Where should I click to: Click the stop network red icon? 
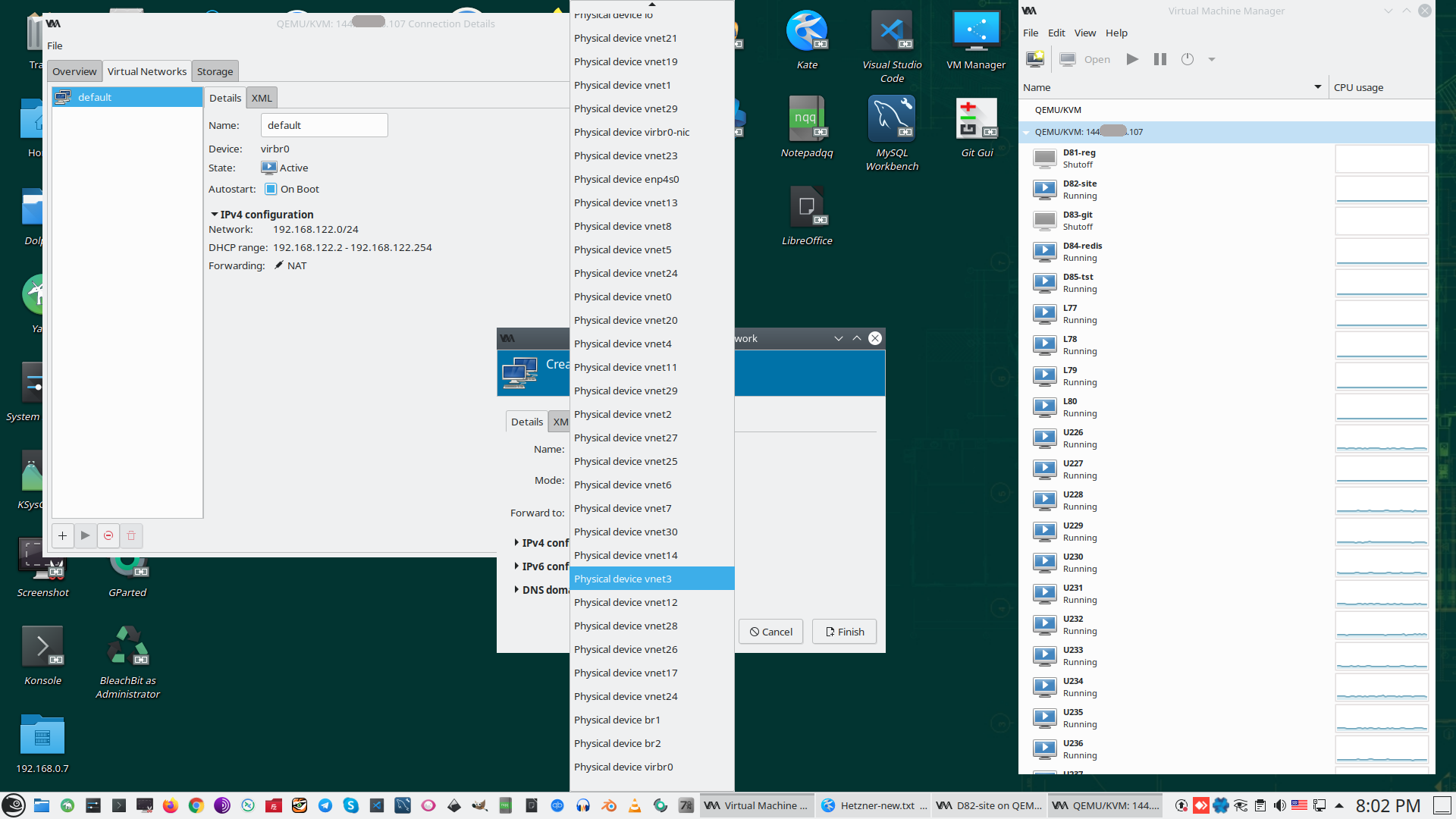108,535
